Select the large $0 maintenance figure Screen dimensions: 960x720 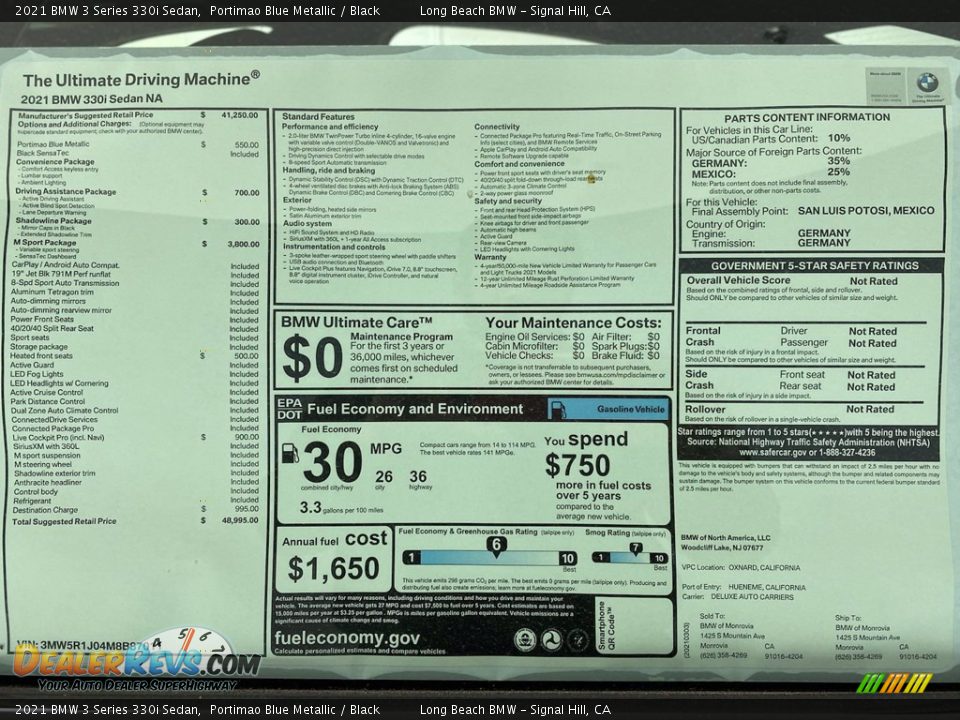click(x=312, y=358)
